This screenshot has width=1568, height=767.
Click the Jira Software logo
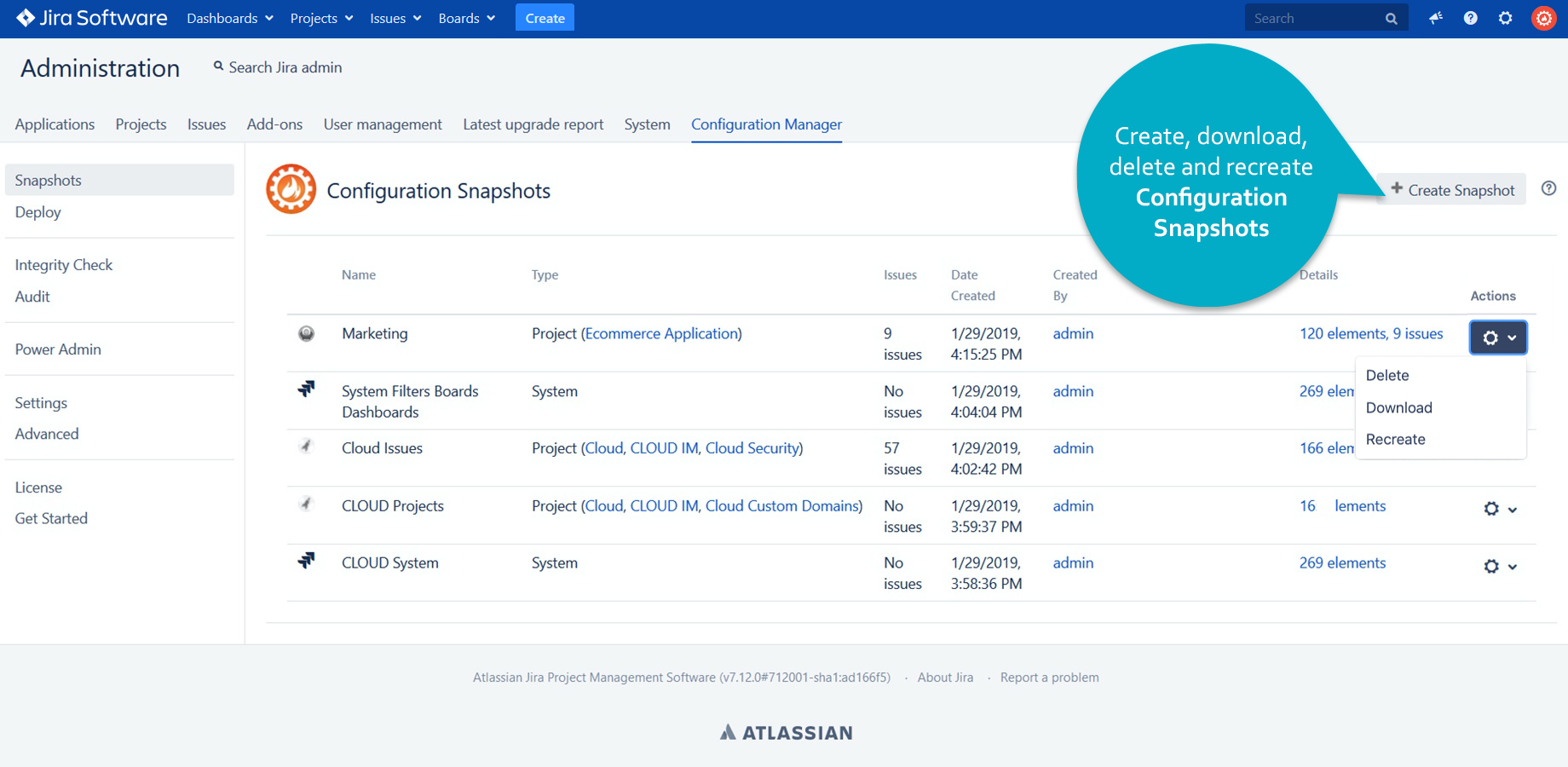(x=92, y=18)
